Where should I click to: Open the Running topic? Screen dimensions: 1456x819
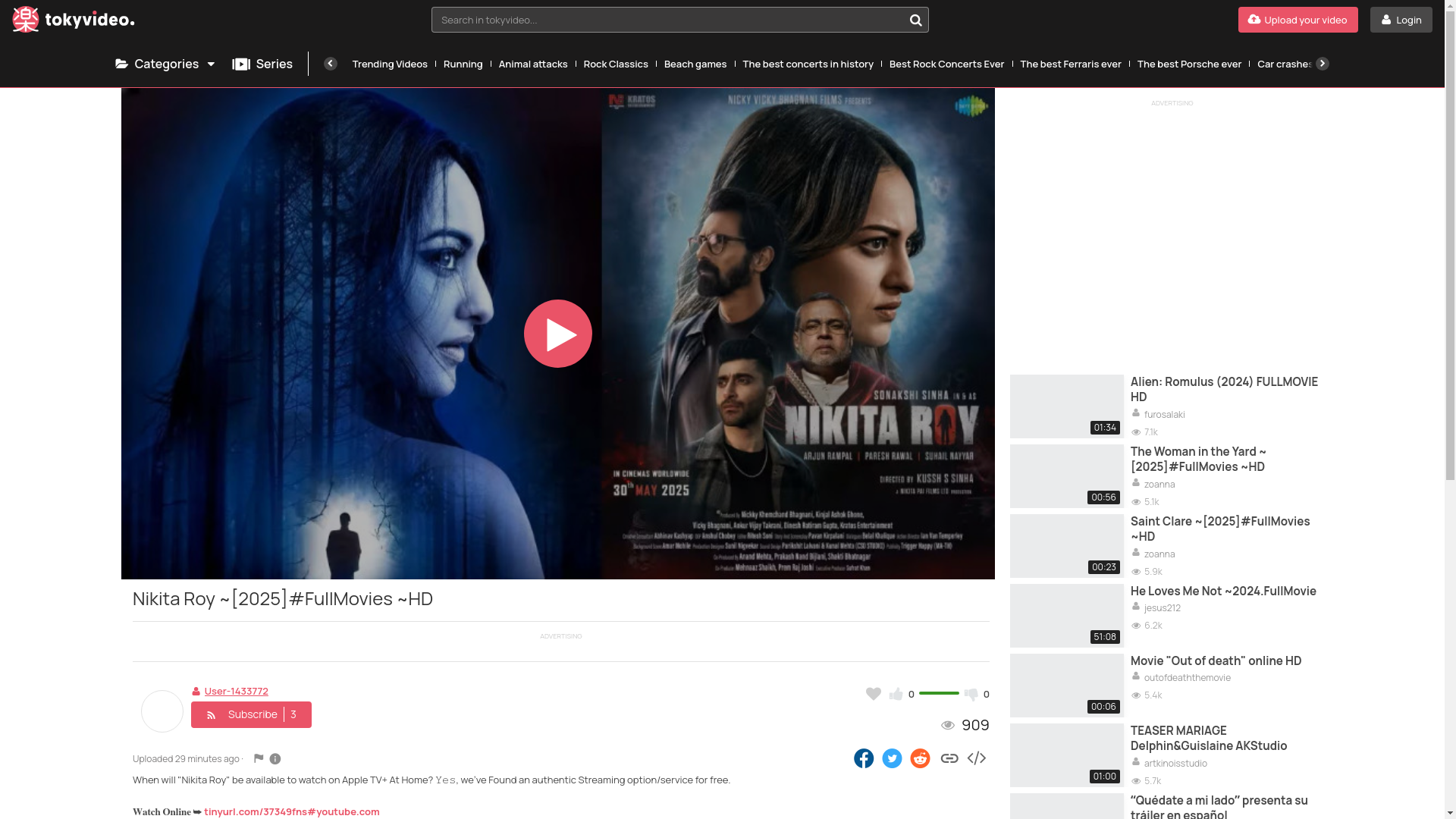463,64
